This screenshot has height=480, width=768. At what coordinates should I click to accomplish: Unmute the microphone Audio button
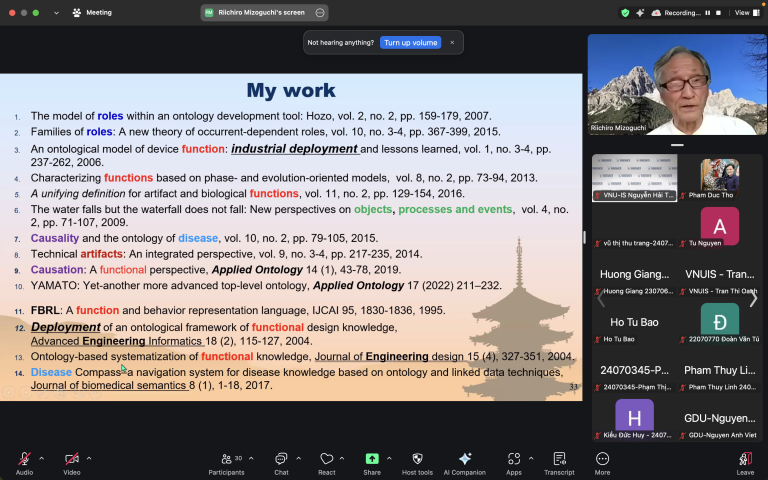pyautogui.click(x=24, y=459)
